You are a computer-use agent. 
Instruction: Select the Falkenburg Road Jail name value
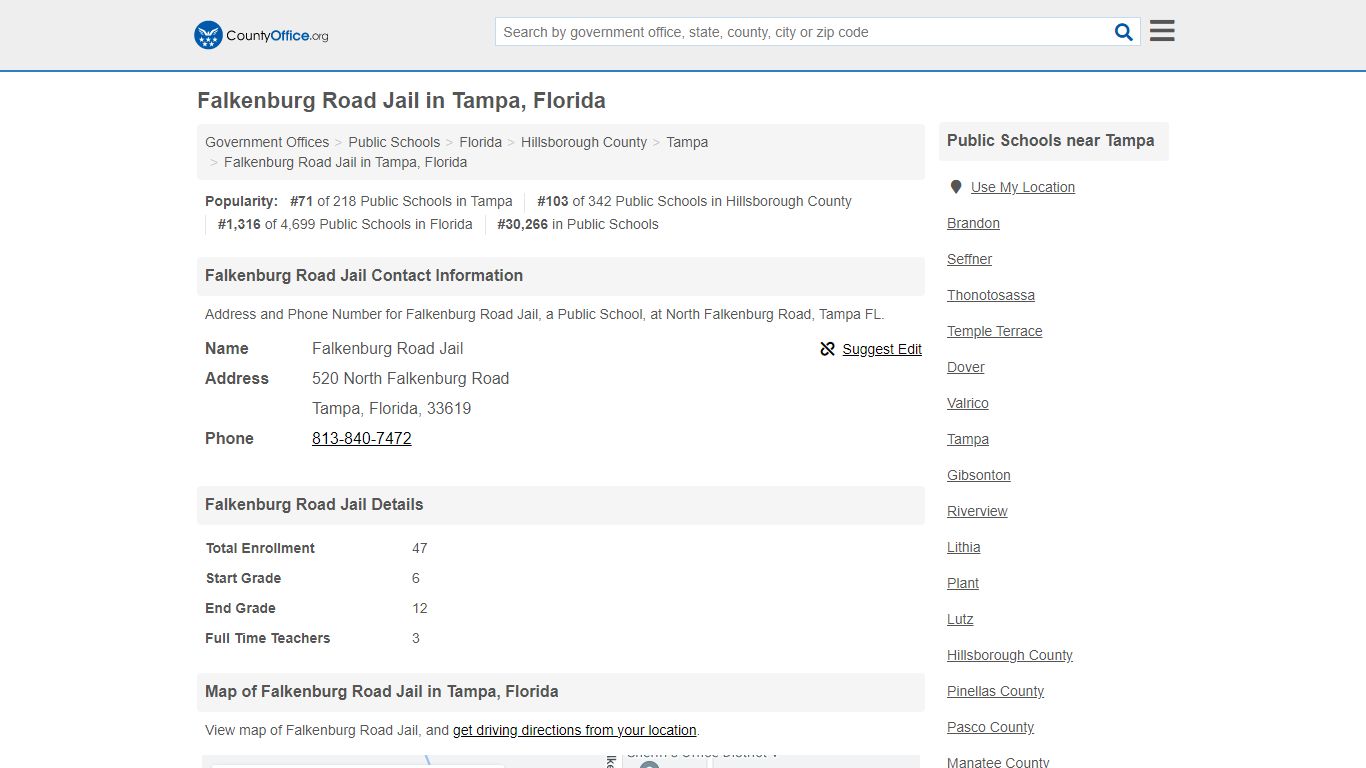coord(387,348)
